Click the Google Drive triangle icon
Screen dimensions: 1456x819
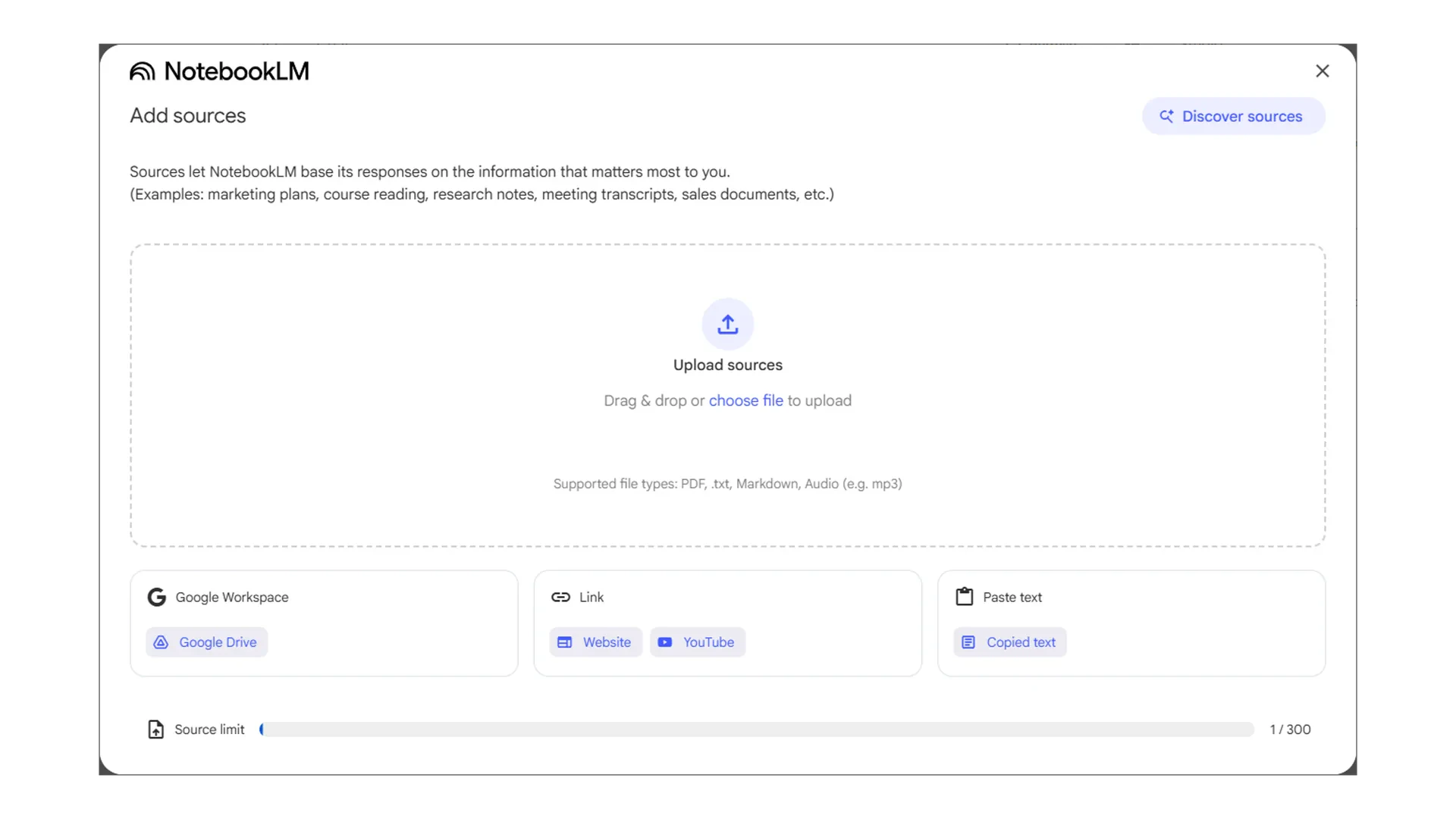pos(161,642)
